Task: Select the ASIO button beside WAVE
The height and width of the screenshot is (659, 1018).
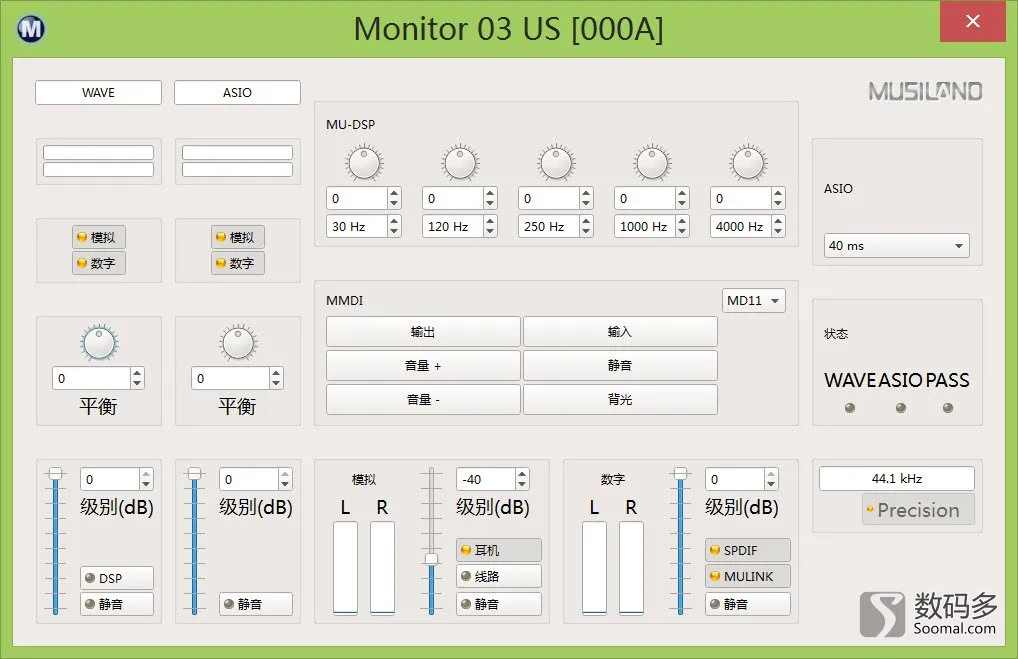Action: click(x=237, y=92)
